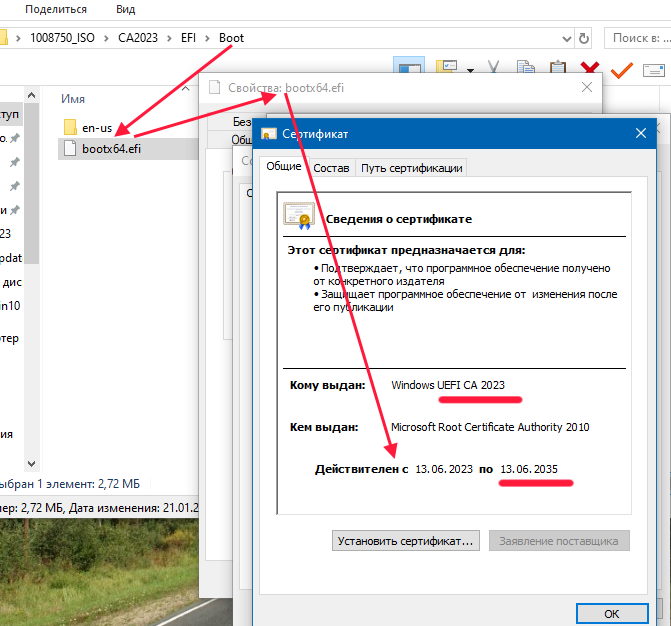The height and width of the screenshot is (626, 671).
Task: Select the bootx64.efi file icon
Action: coord(70,148)
